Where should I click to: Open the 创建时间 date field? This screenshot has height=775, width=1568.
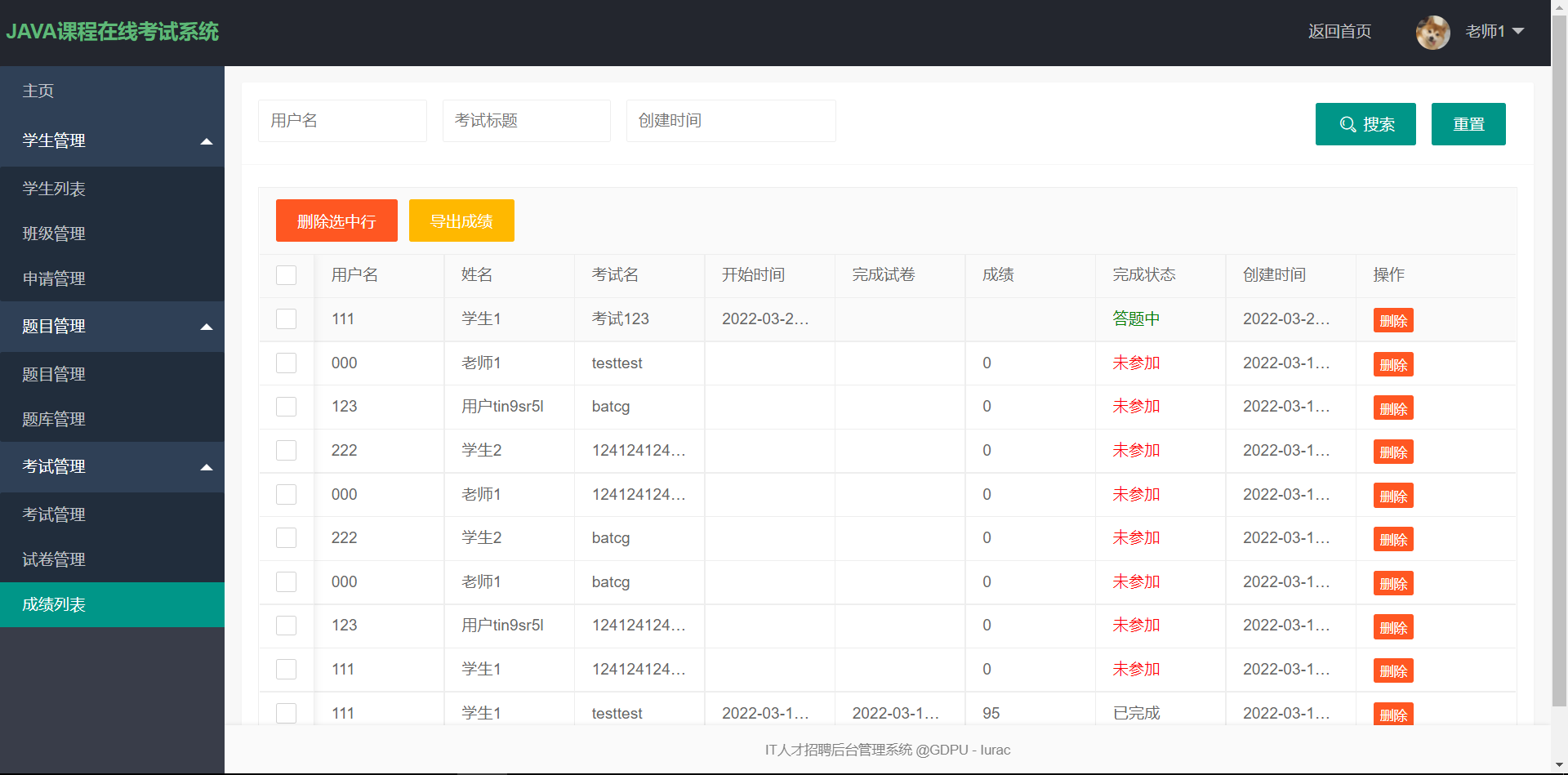[731, 121]
